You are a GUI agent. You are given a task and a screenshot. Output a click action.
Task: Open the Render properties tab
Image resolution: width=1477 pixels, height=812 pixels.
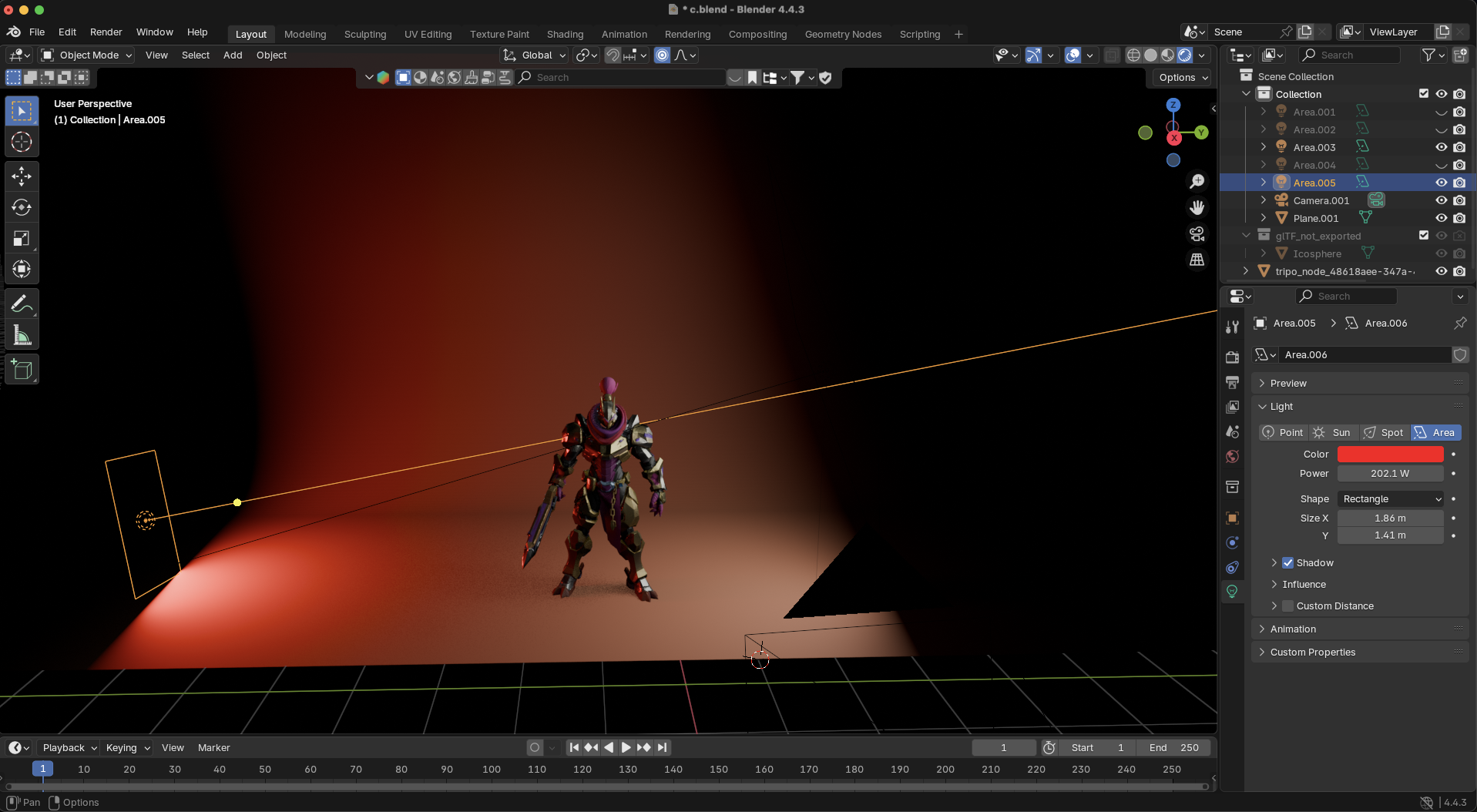click(1232, 357)
